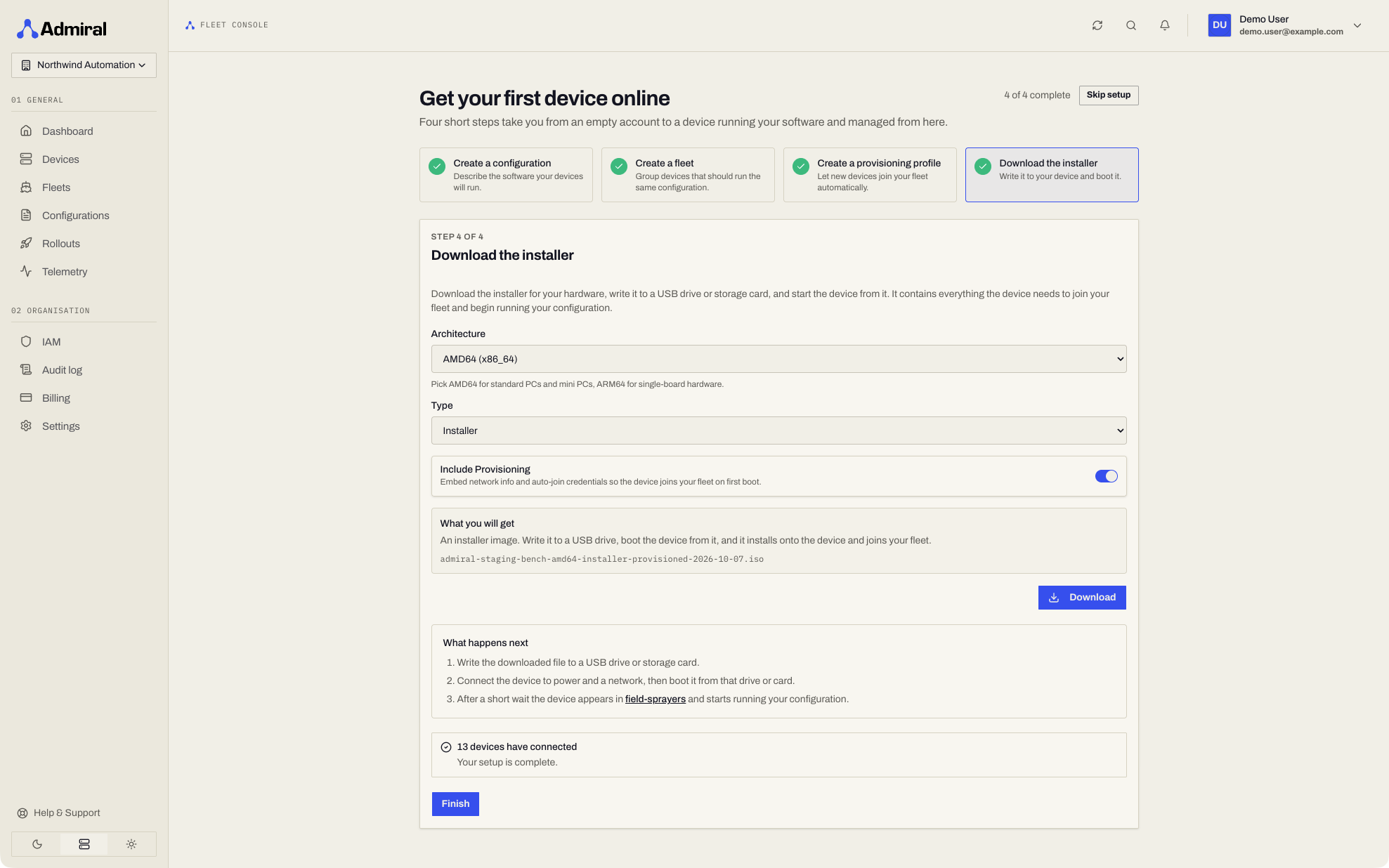The width and height of the screenshot is (1389, 868).
Task: Switch to dark theme moon icon
Action: tap(37, 844)
